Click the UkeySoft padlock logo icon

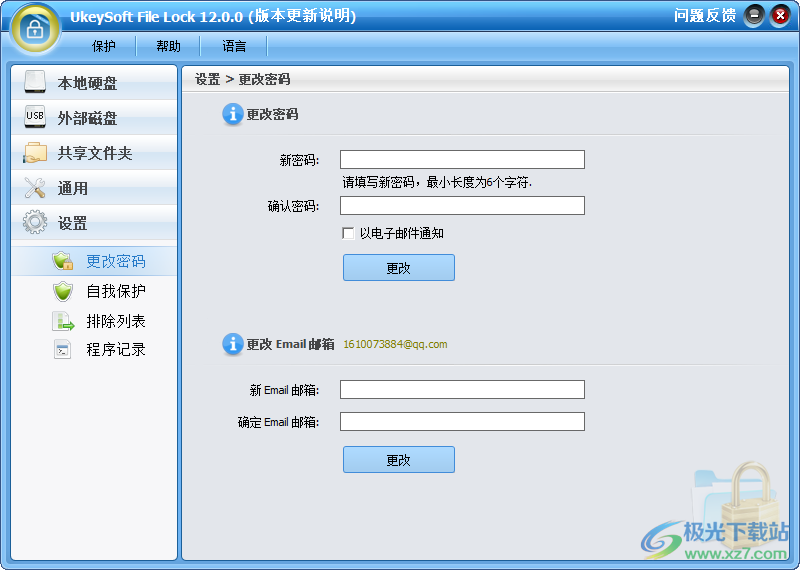(x=35, y=29)
